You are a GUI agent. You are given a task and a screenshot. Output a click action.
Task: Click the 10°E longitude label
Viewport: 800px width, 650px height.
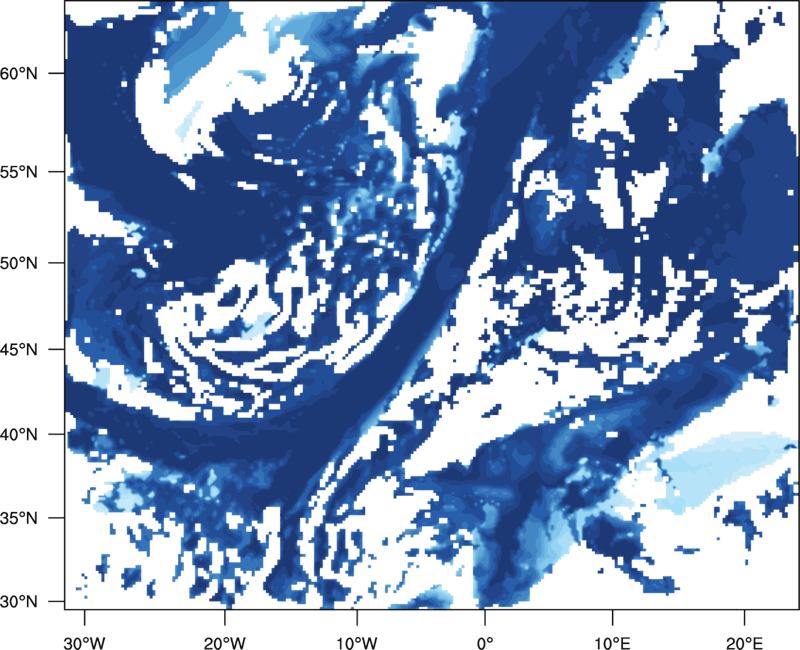[x=612, y=643]
